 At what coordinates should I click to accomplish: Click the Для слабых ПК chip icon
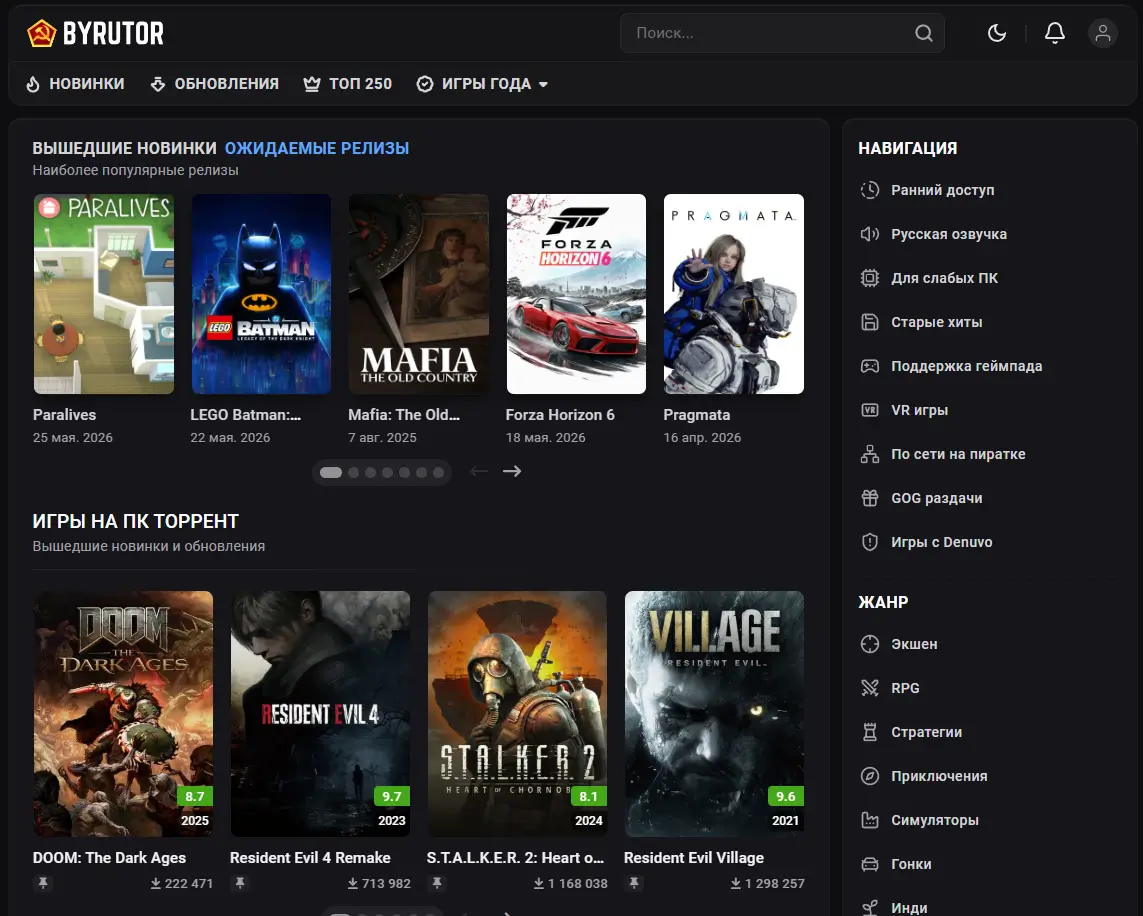870,278
